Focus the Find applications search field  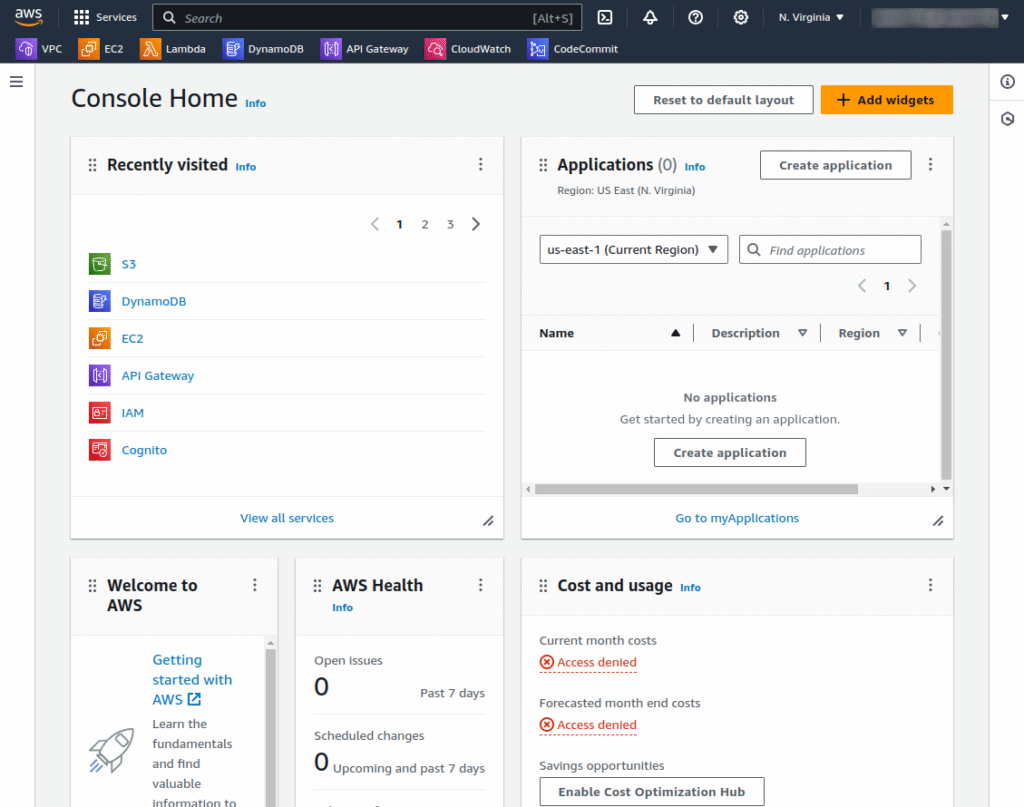[x=830, y=249]
